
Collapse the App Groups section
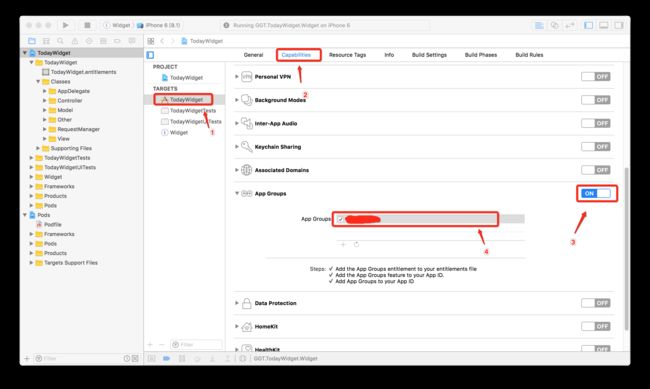pyautogui.click(x=237, y=193)
